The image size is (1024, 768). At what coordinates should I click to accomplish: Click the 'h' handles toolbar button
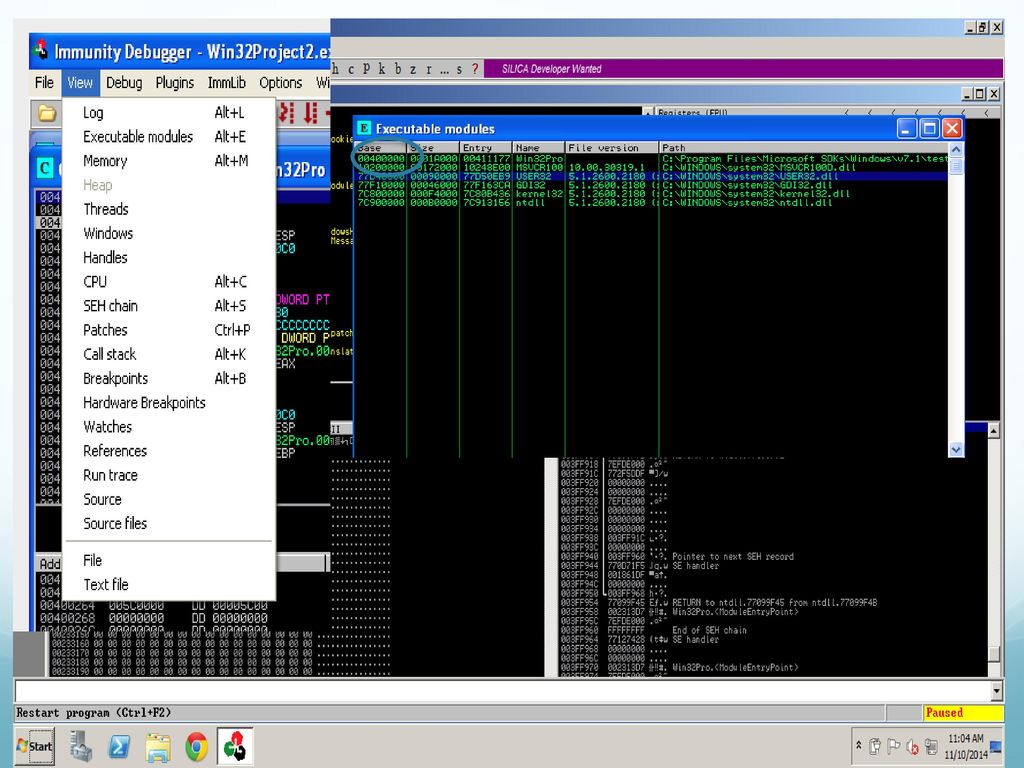pos(336,69)
